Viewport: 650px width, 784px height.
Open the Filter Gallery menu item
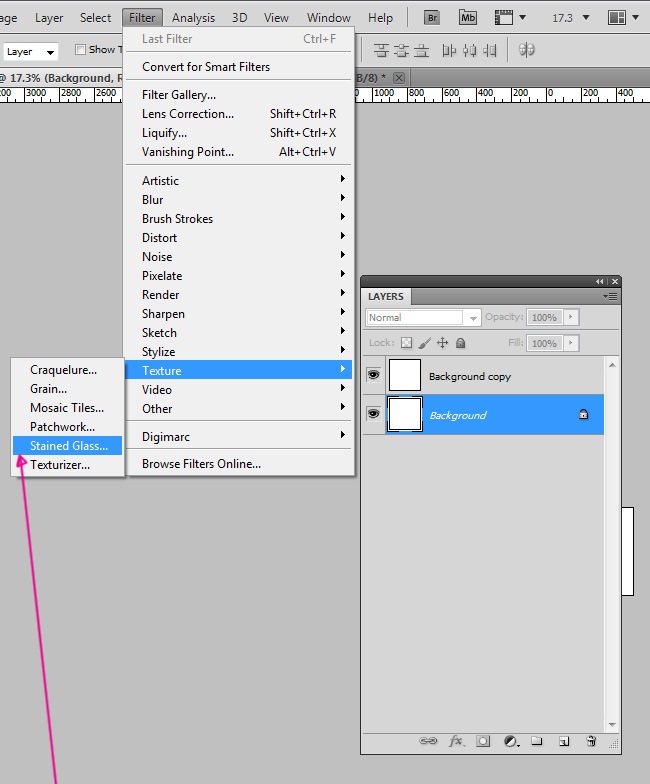coord(179,95)
